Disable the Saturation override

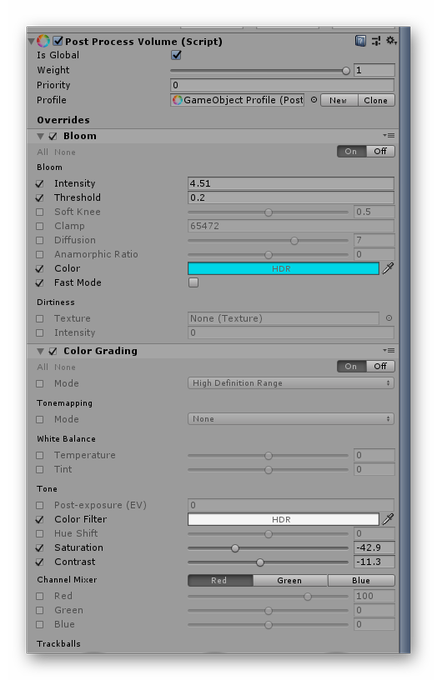40,548
